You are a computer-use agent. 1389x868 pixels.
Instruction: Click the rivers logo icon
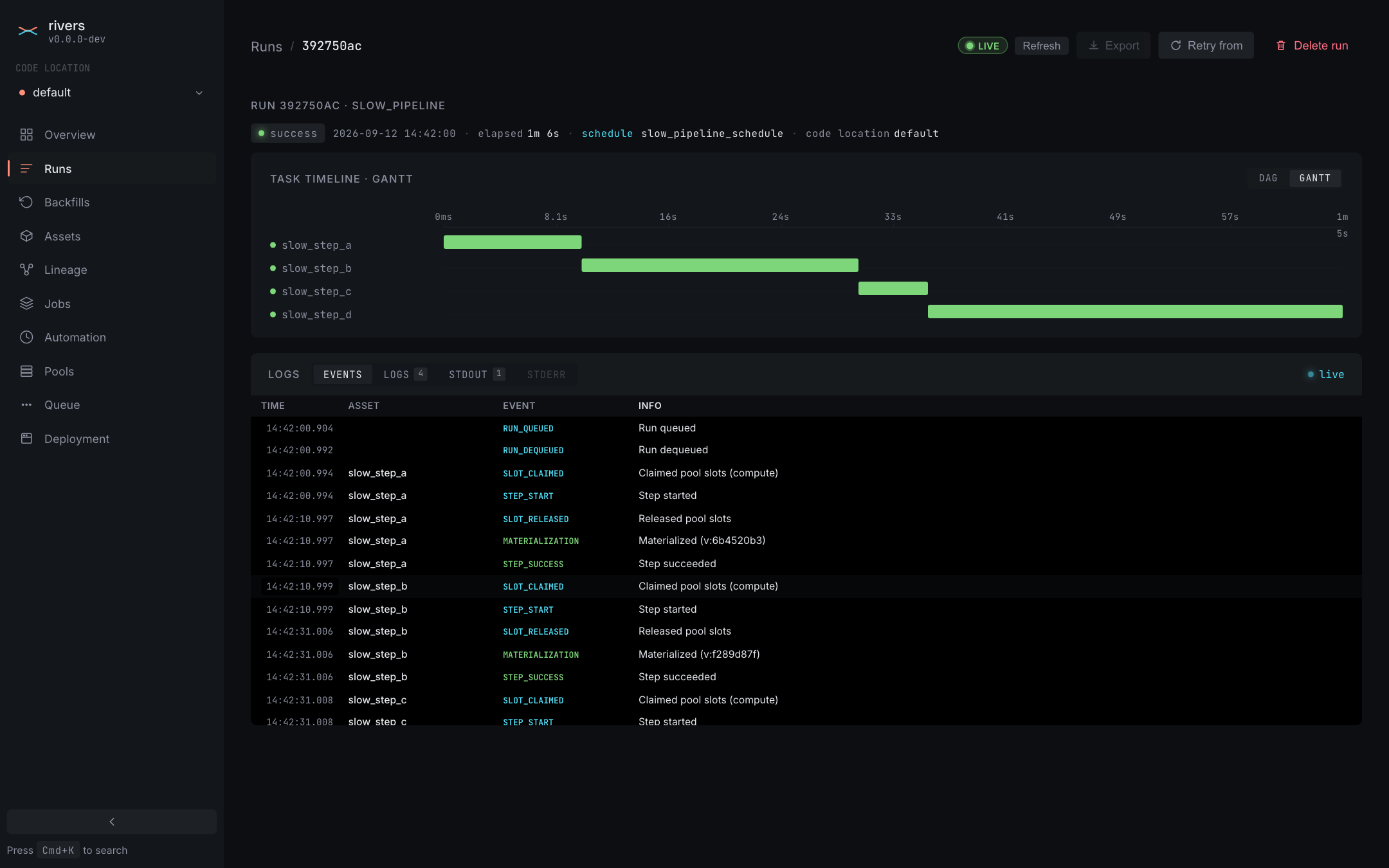point(28,31)
